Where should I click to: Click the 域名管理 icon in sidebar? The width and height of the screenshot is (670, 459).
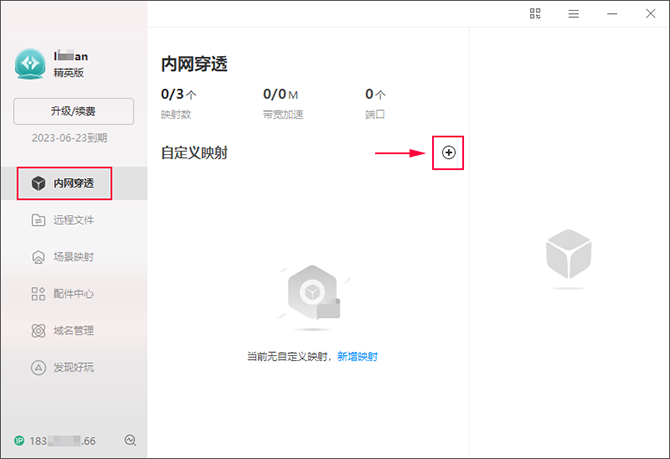coord(38,330)
